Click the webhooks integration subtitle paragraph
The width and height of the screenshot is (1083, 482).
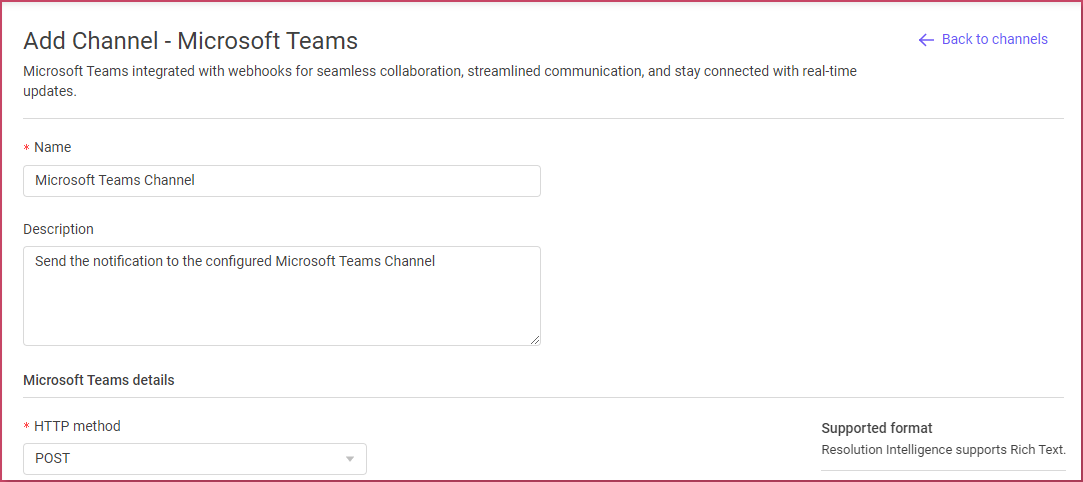440,81
